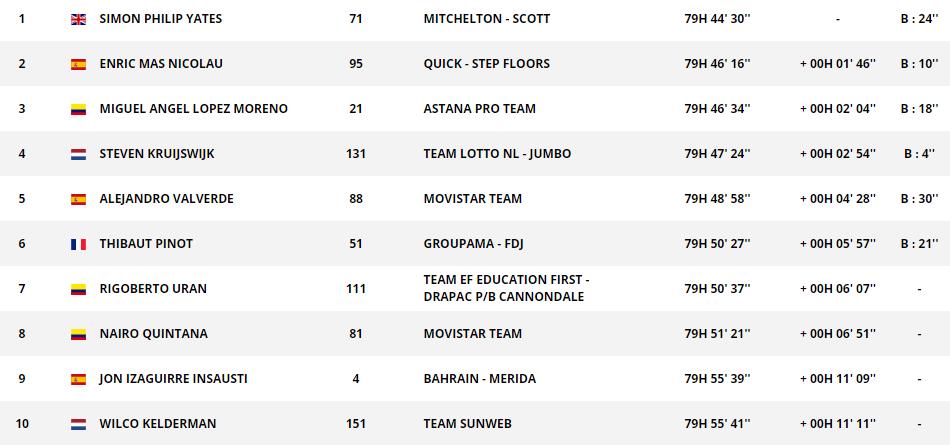Open rider Simon Philip Yates
This screenshot has width=950, height=445.
point(161,19)
